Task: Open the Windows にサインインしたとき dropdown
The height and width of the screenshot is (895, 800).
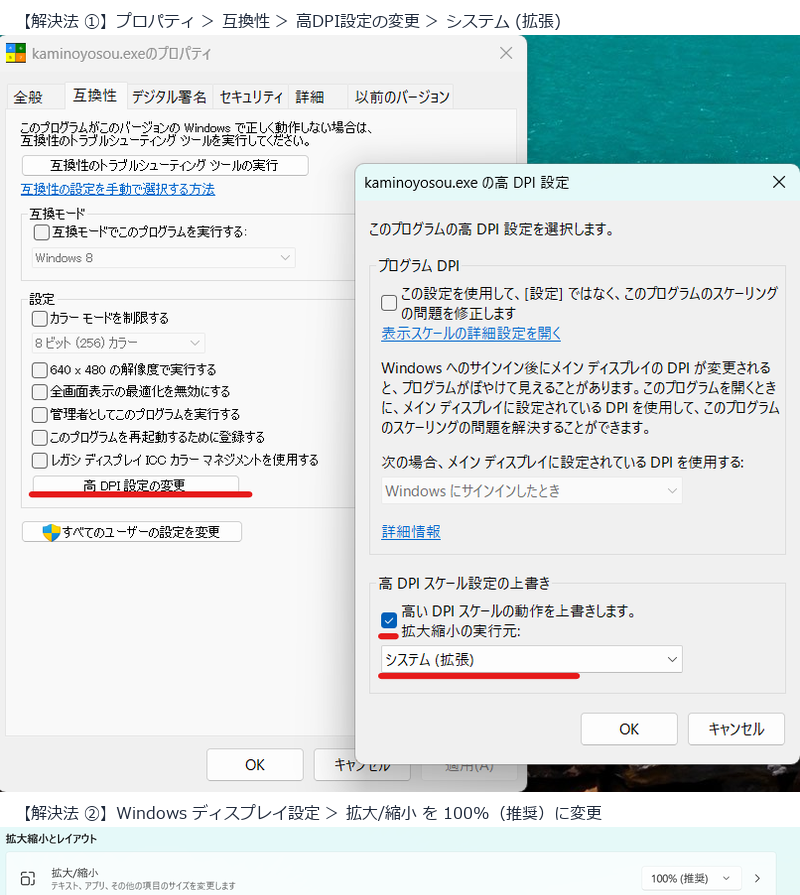Action: (531, 491)
